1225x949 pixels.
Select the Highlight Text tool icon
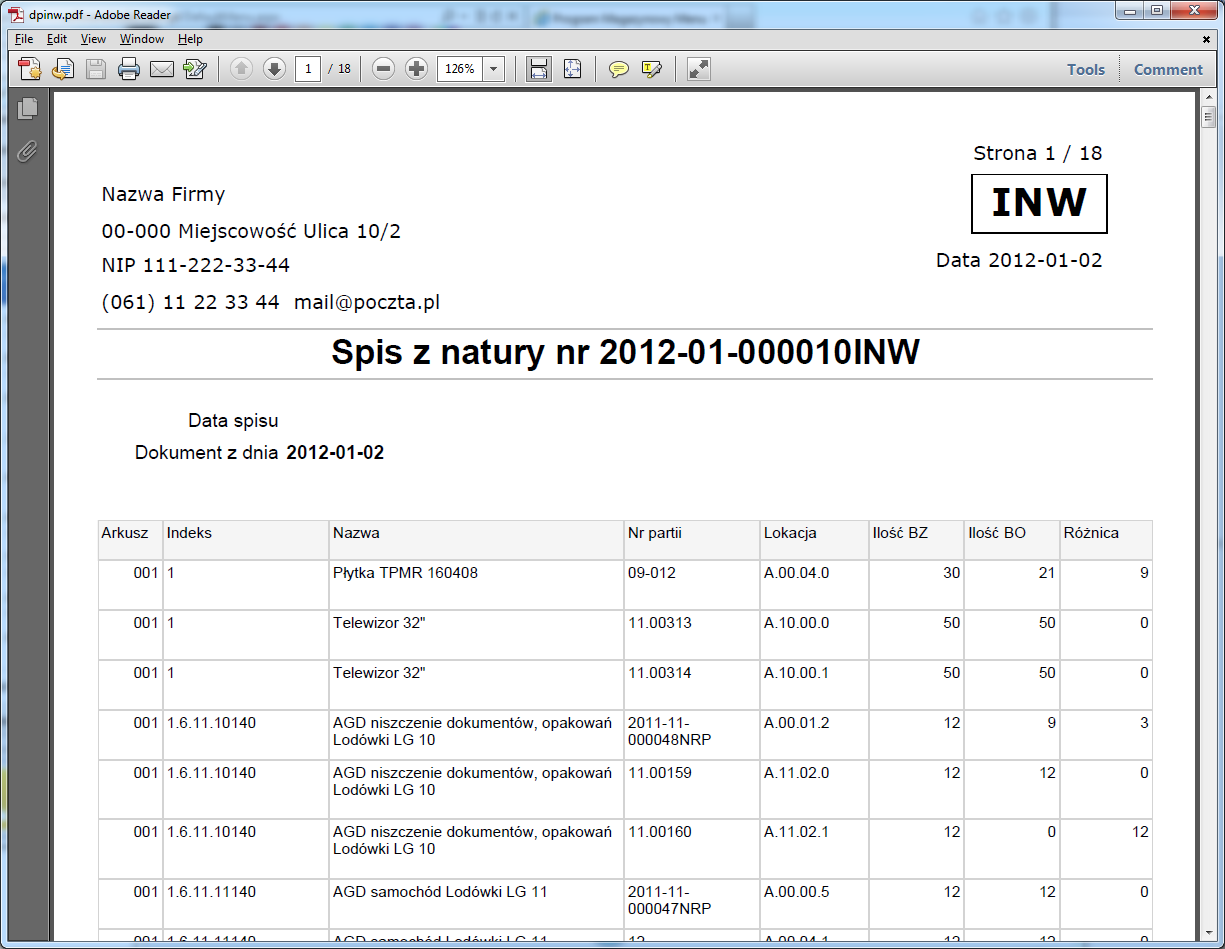tap(652, 69)
